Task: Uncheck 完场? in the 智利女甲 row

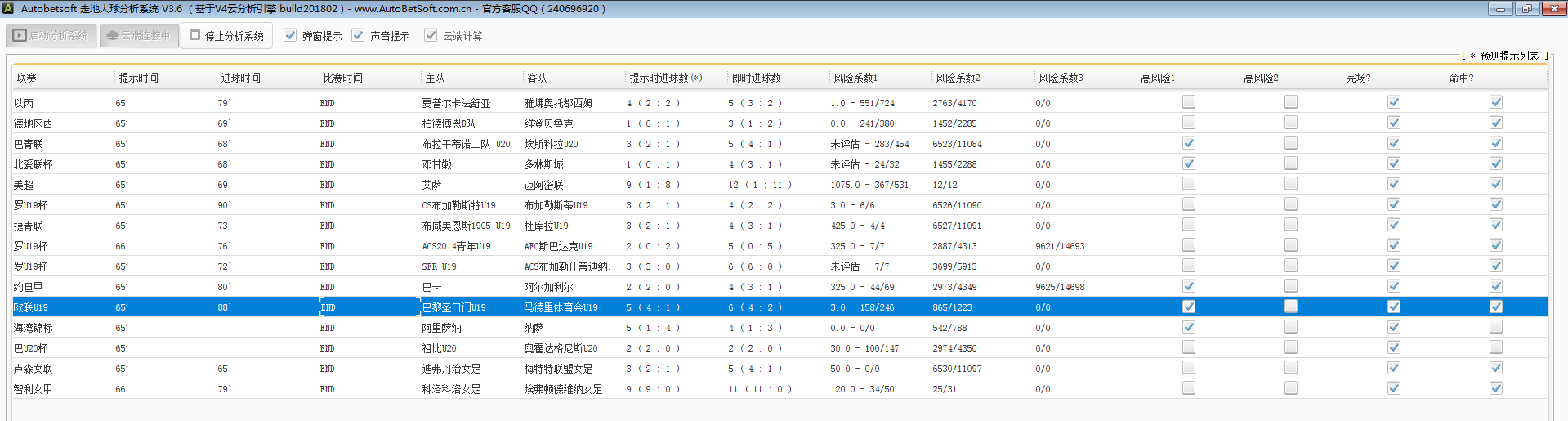Action: tap(1394, 388)
